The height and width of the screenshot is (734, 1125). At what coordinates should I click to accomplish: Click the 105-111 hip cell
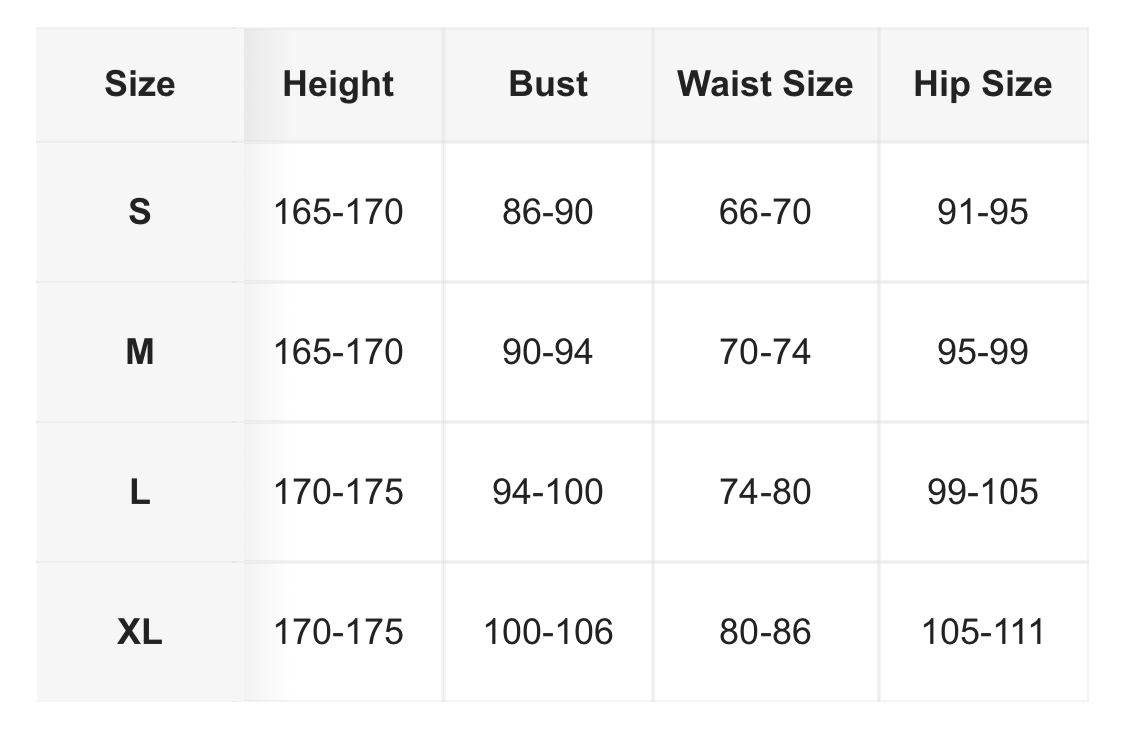[982, 632]
